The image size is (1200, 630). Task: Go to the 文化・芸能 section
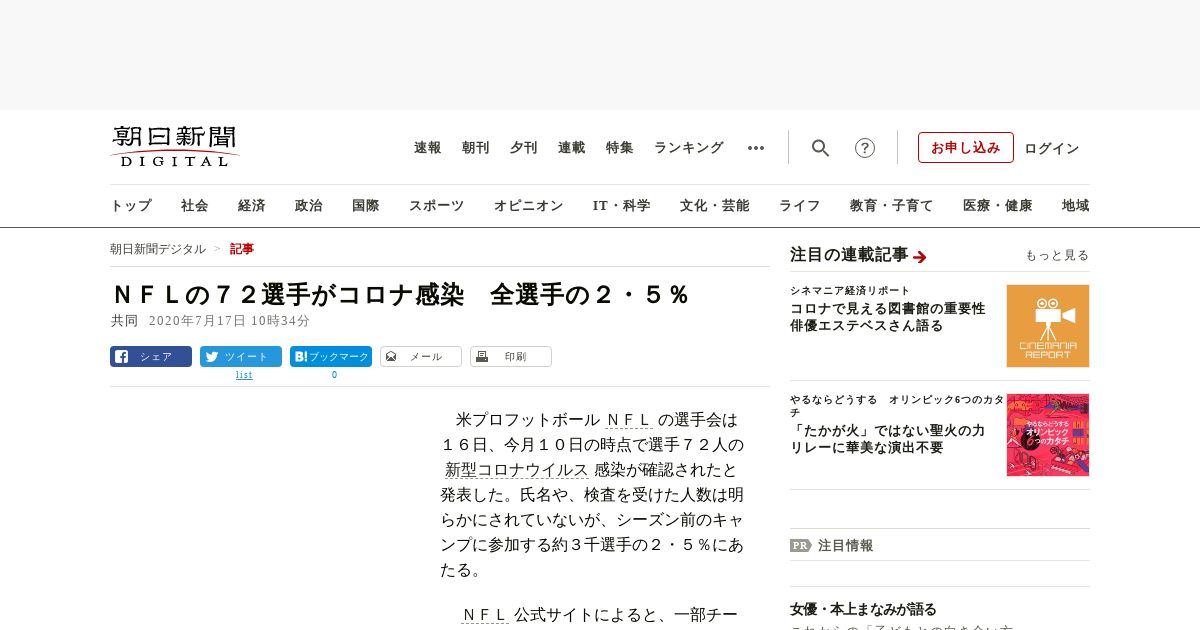(715, 206)
